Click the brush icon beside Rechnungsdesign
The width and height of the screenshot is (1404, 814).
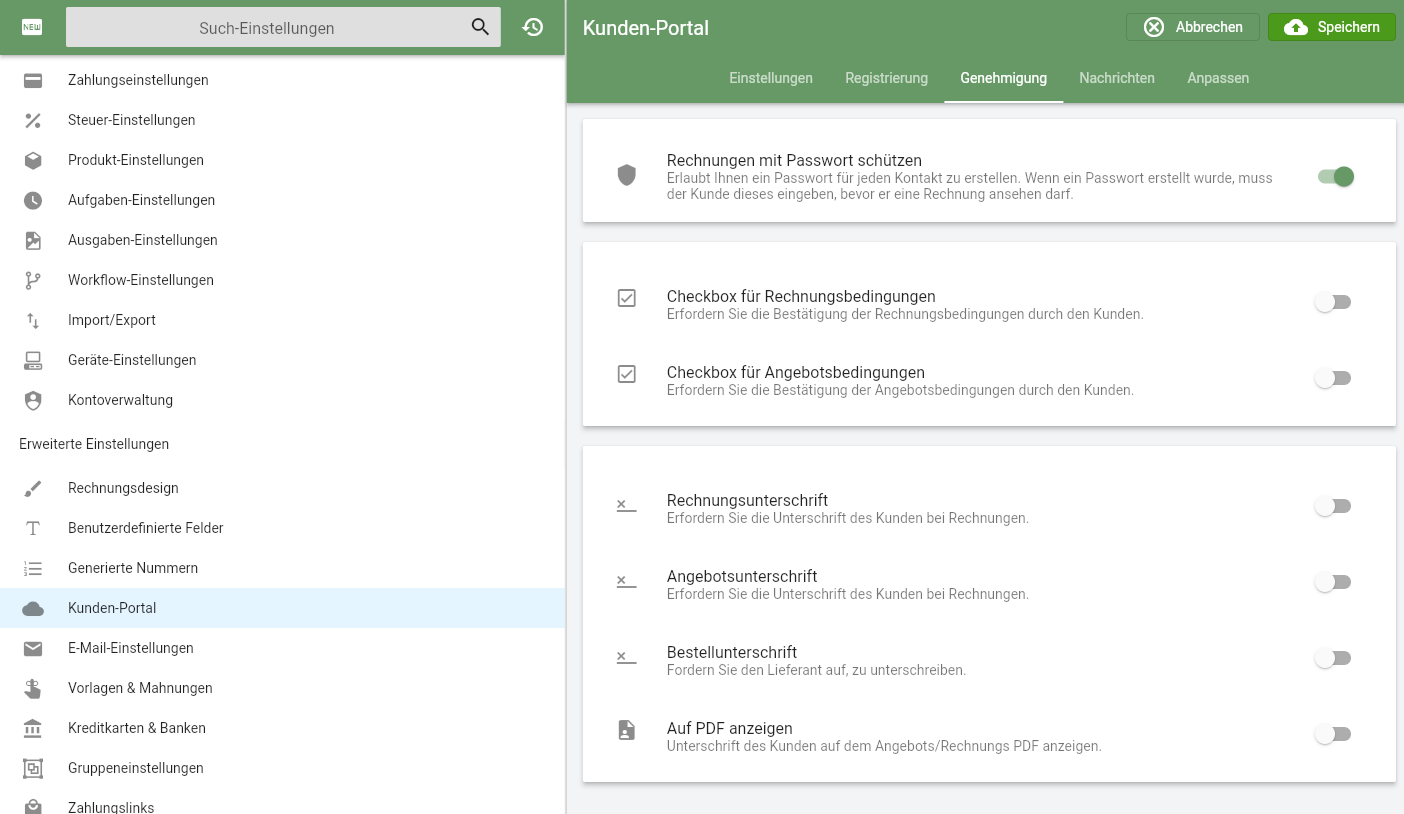[33, 488]
